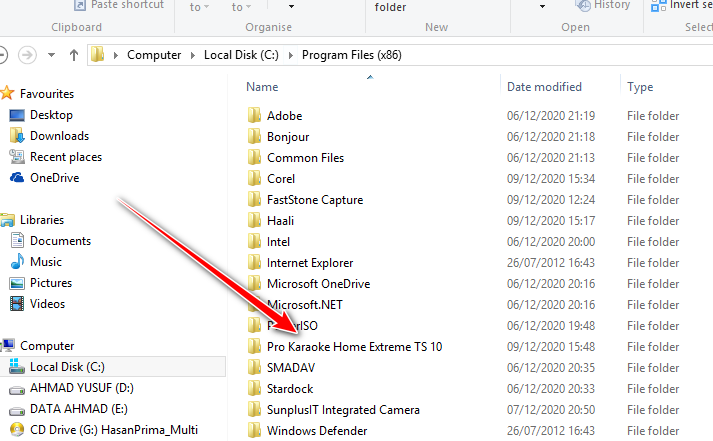Select DATA AHMAD (E:) drive in the sidebar
713x441 pixels.
[79, 409]
